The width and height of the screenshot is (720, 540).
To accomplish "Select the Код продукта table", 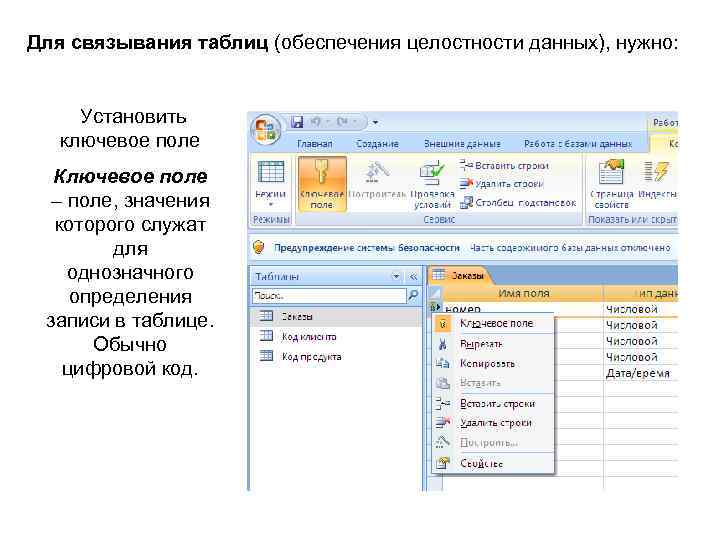I will point(300,357).
